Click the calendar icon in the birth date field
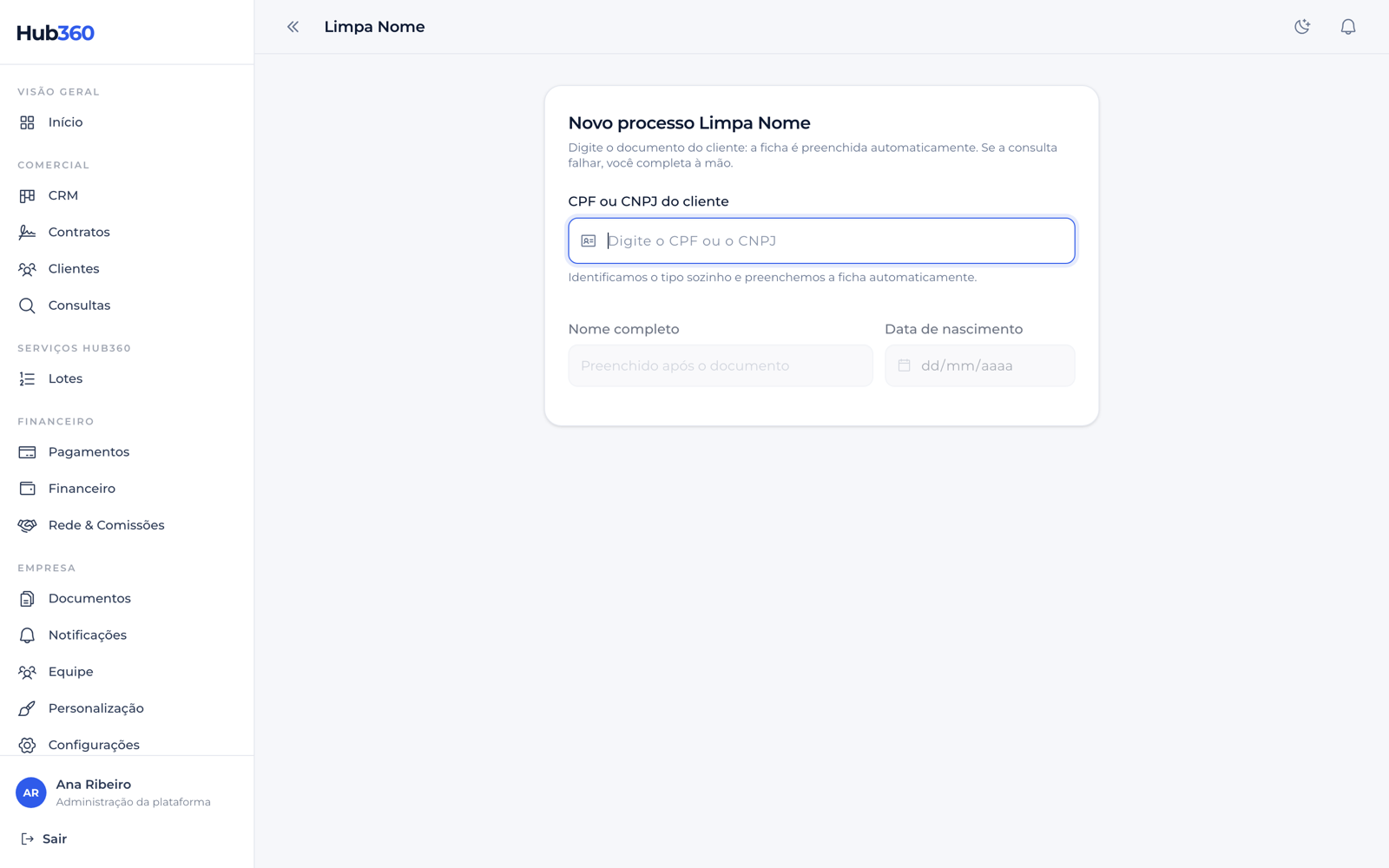Viewport: 1389px width, 868px height. (905, 365)
